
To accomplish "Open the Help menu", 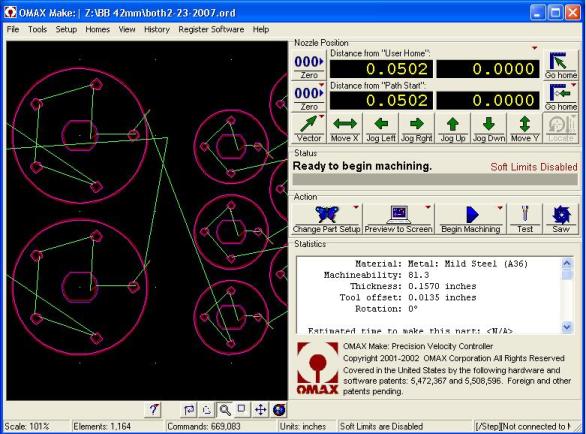I will [260, 29].
